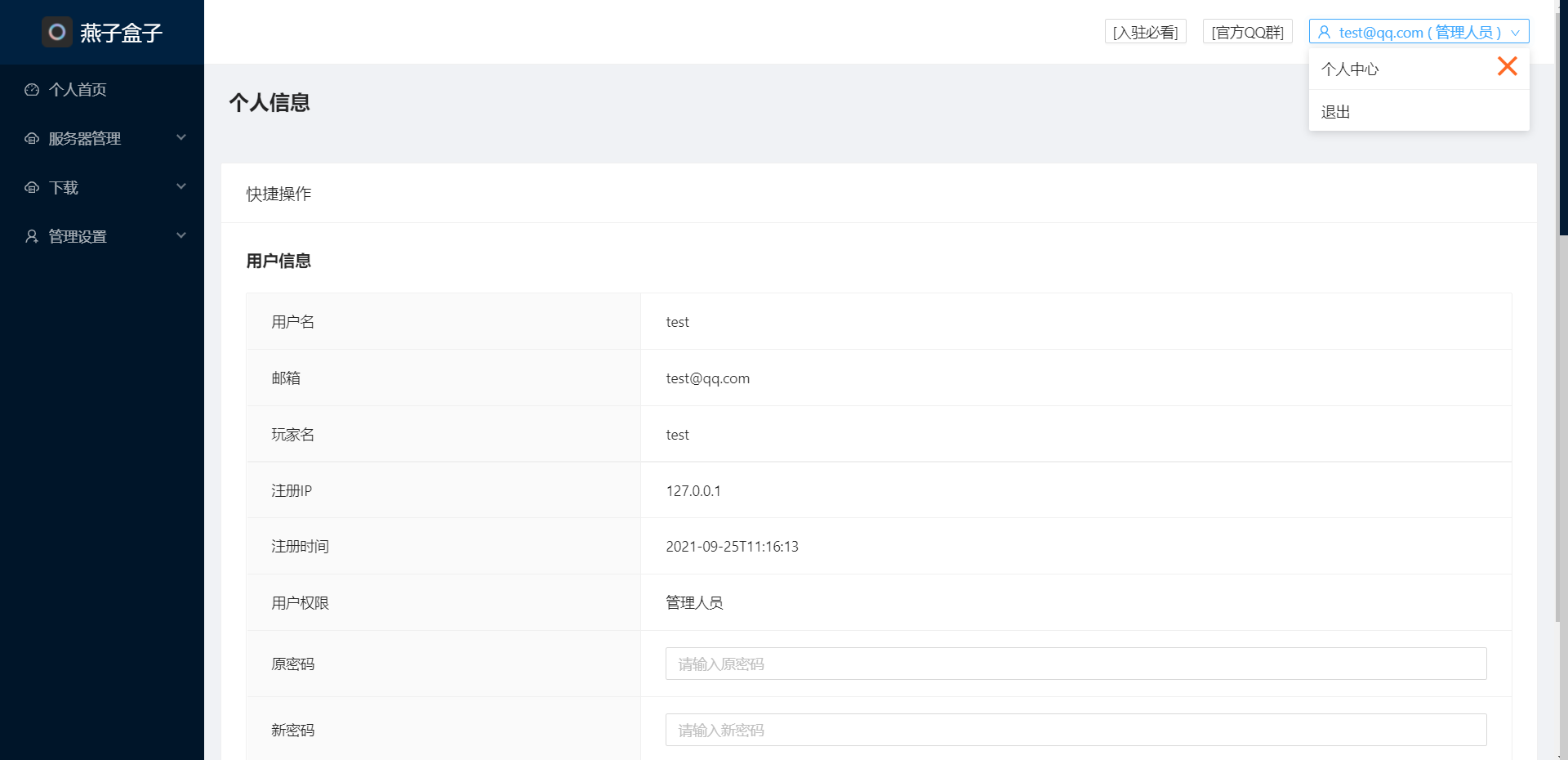Click the 下载 cloud download icon

pyautogui.click(x=31, y=188)
